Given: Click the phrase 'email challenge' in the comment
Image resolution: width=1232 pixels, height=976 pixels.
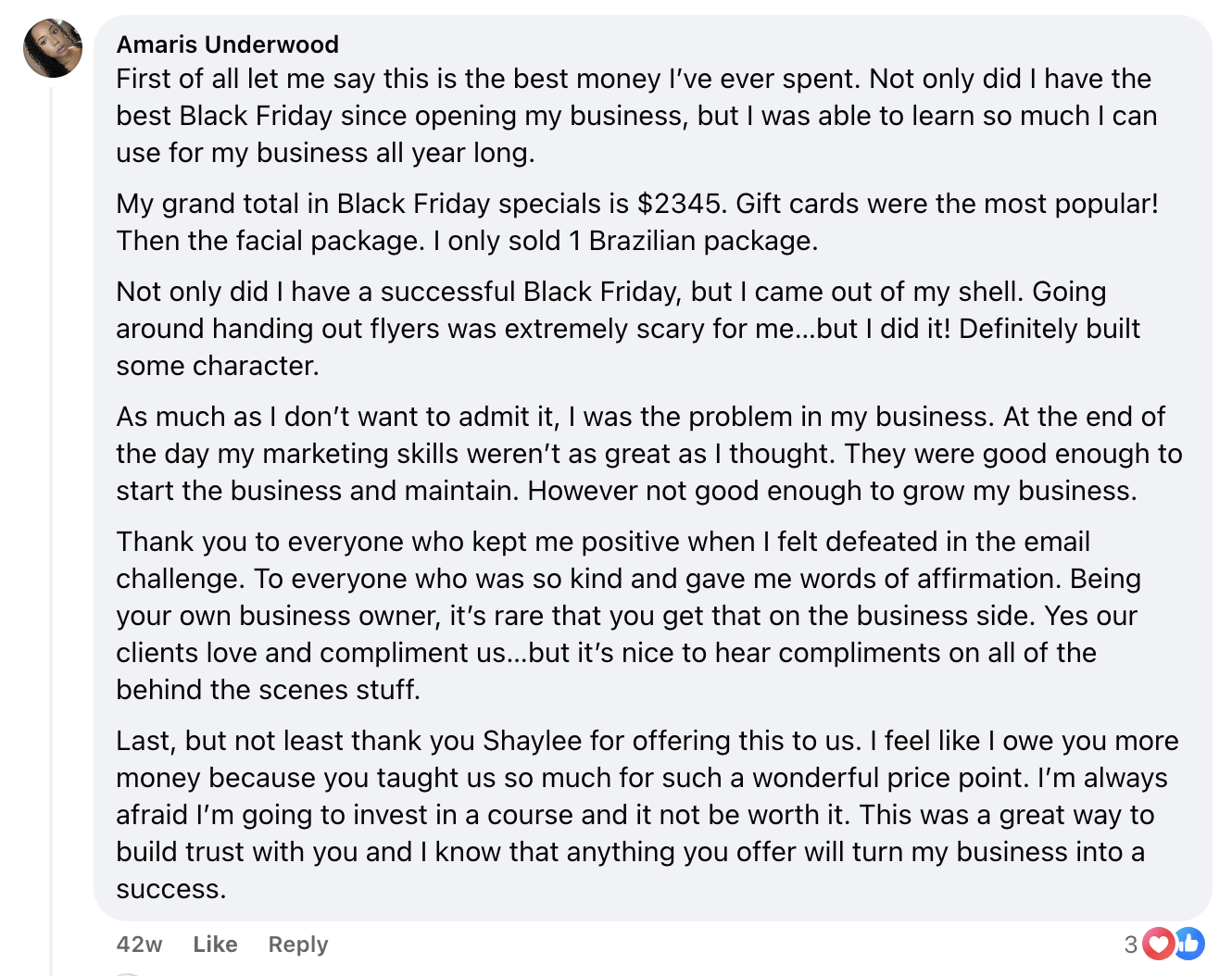Looking at the screenshot, I should (x=603, y=560).
